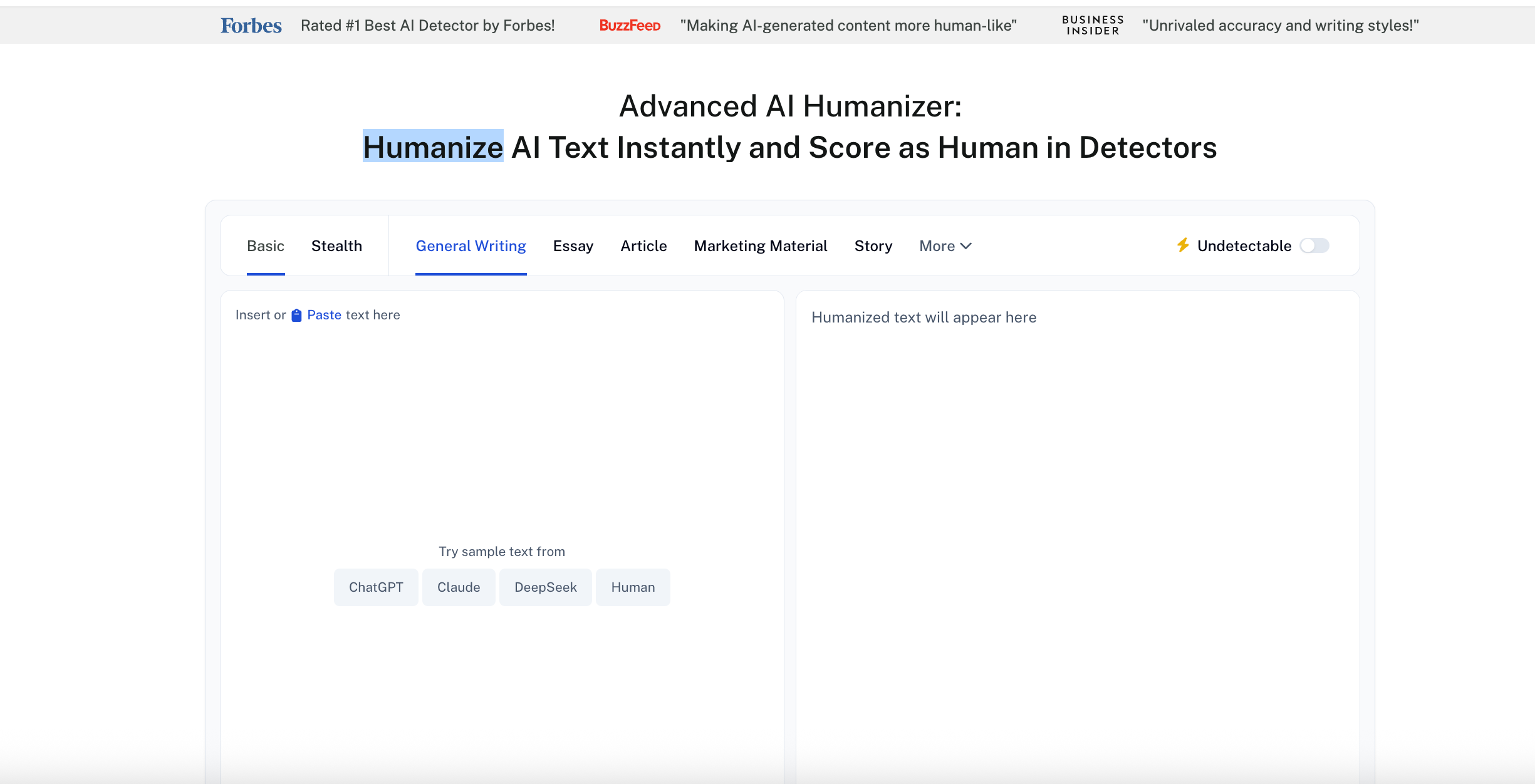Load Claude sample text
Viewport: 1535px width, 784px height.
coord(459,587)
